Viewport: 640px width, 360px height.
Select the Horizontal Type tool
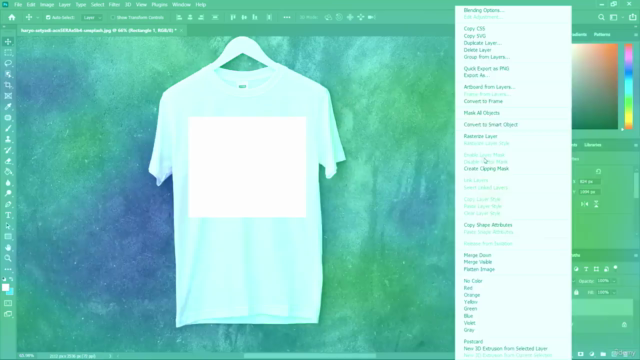coord(8,215)
